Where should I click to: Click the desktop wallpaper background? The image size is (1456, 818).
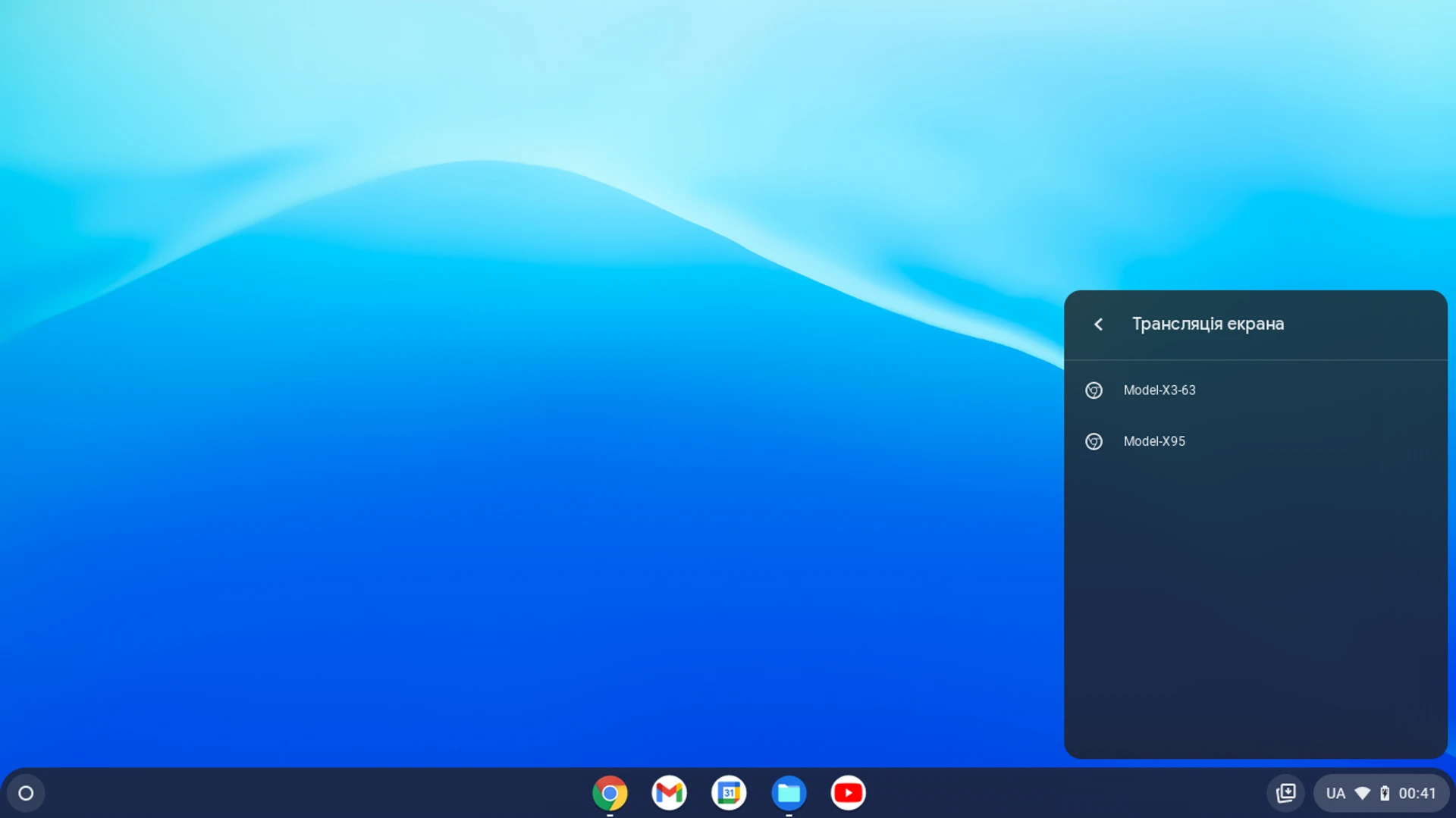point(455,455)
